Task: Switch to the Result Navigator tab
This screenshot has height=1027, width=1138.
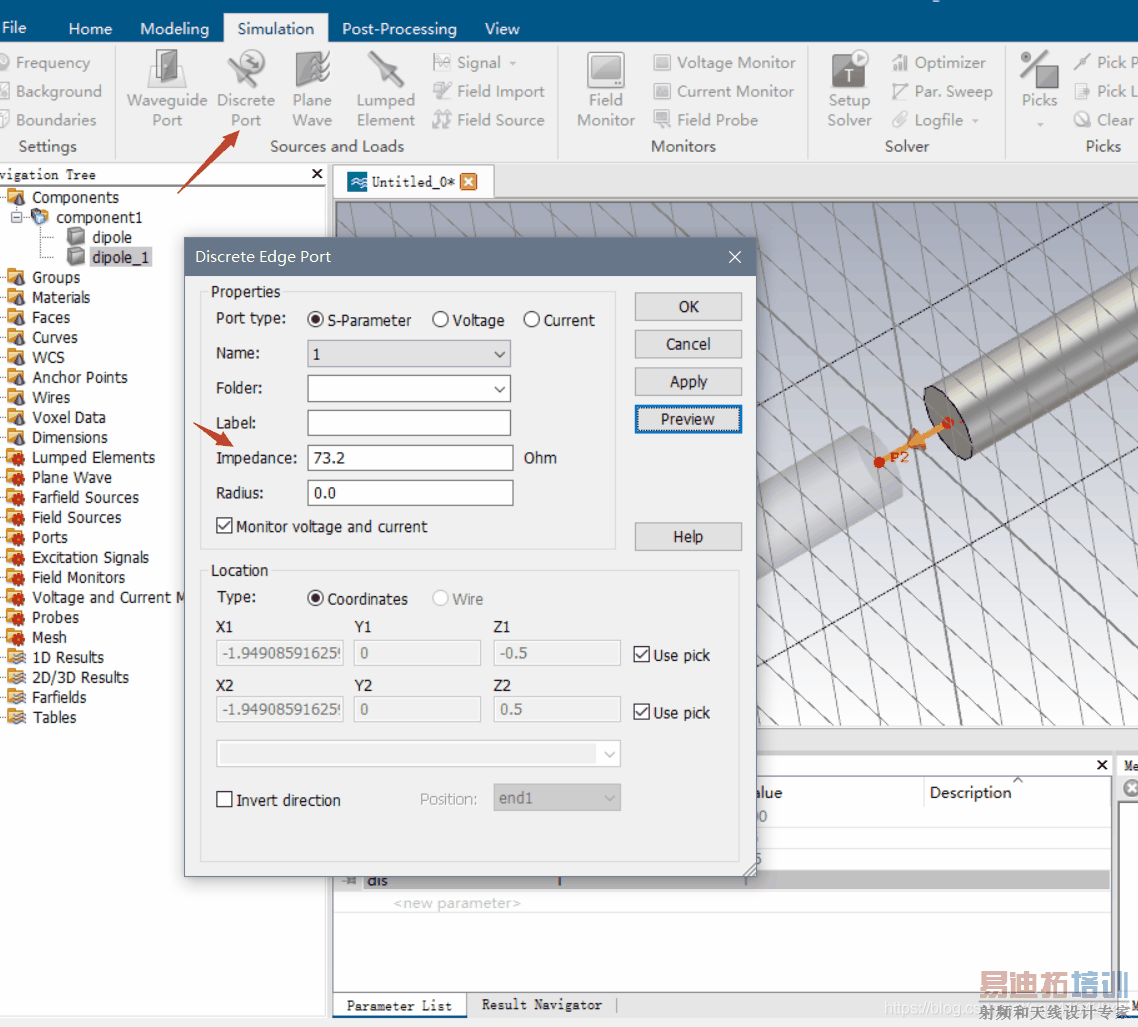Action: (541, 1005)
